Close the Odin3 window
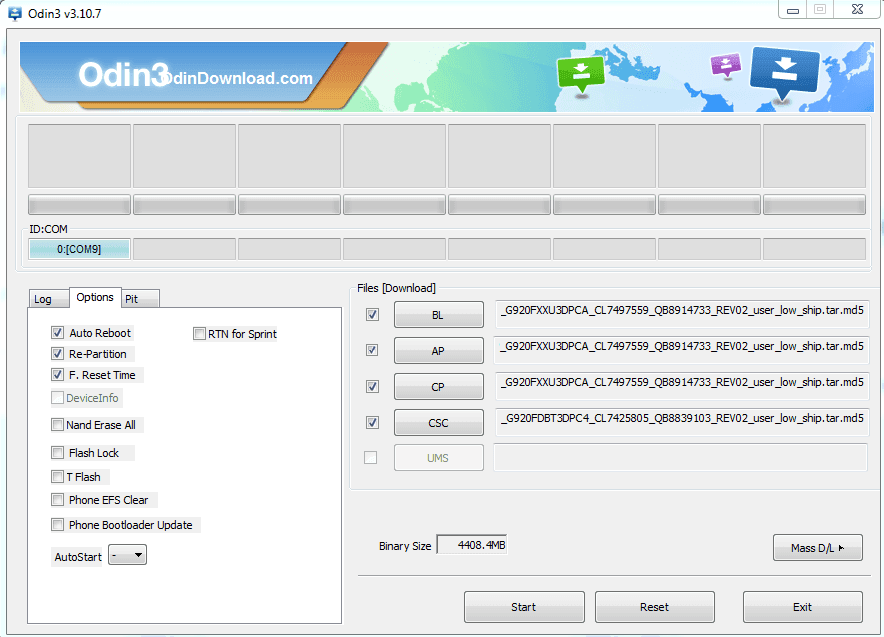Screen dimensions: 884x637 click(858, 10)
